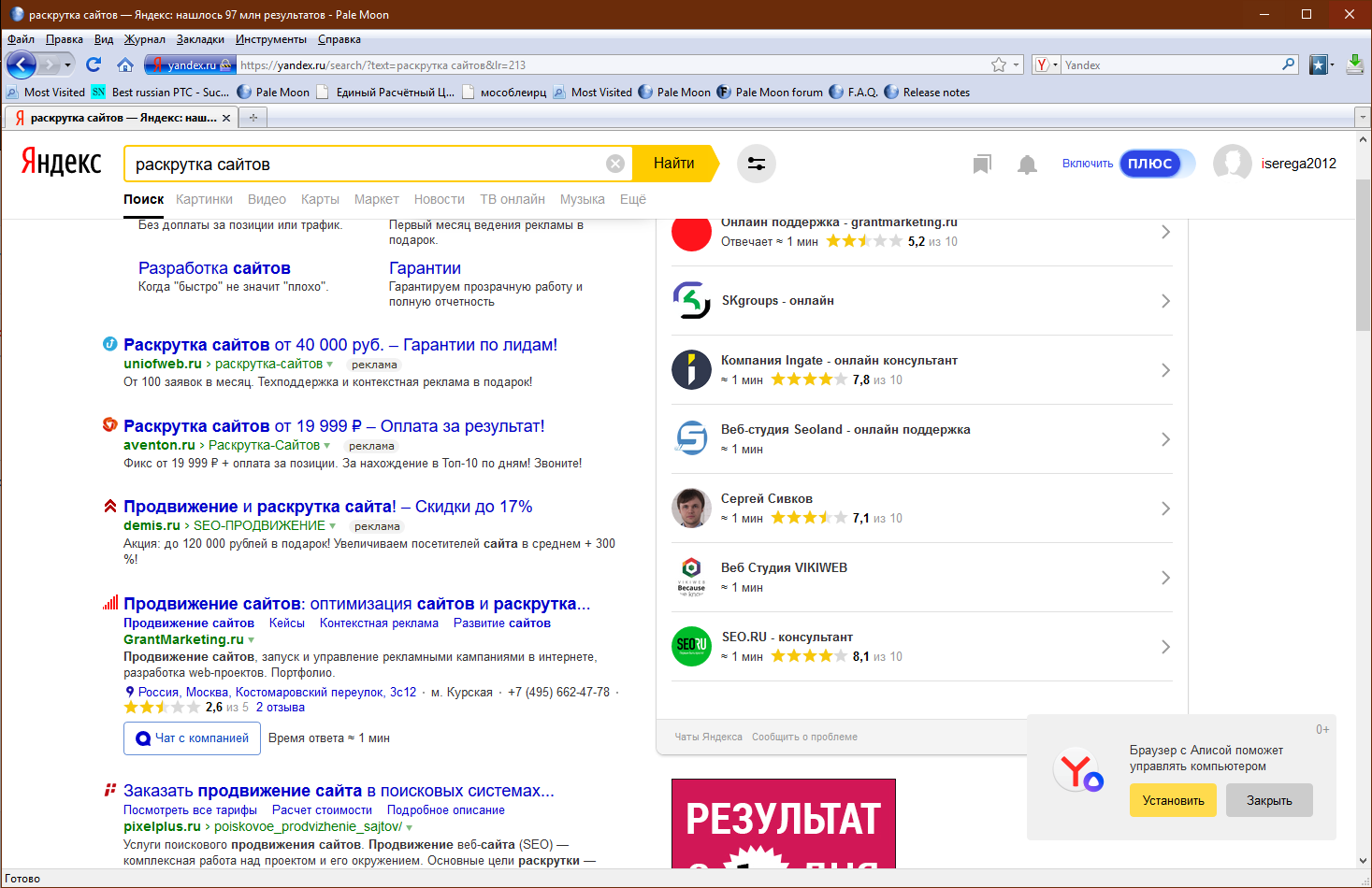Switch to the Новости search tab
This screenshot has height=888, width=1372.
click(x=440, y=199)
